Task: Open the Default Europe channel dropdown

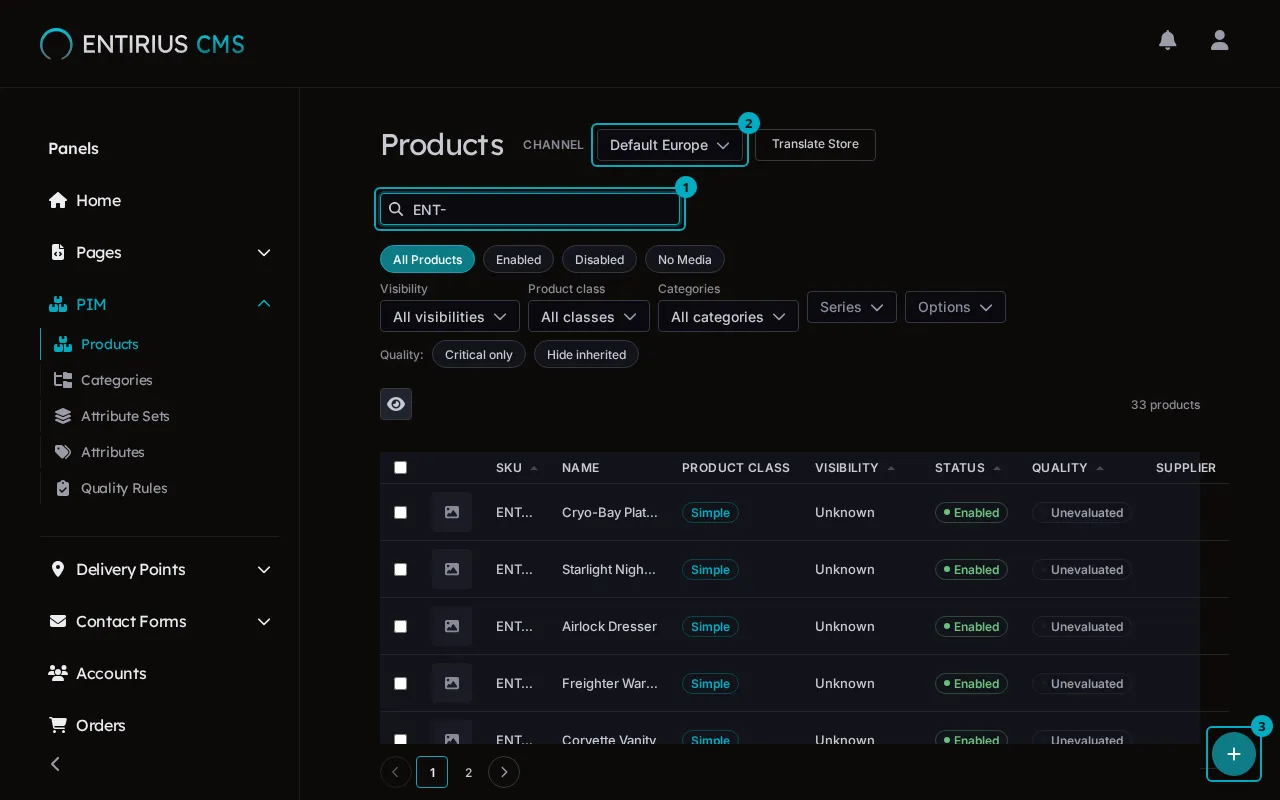Action: point(670,145)
